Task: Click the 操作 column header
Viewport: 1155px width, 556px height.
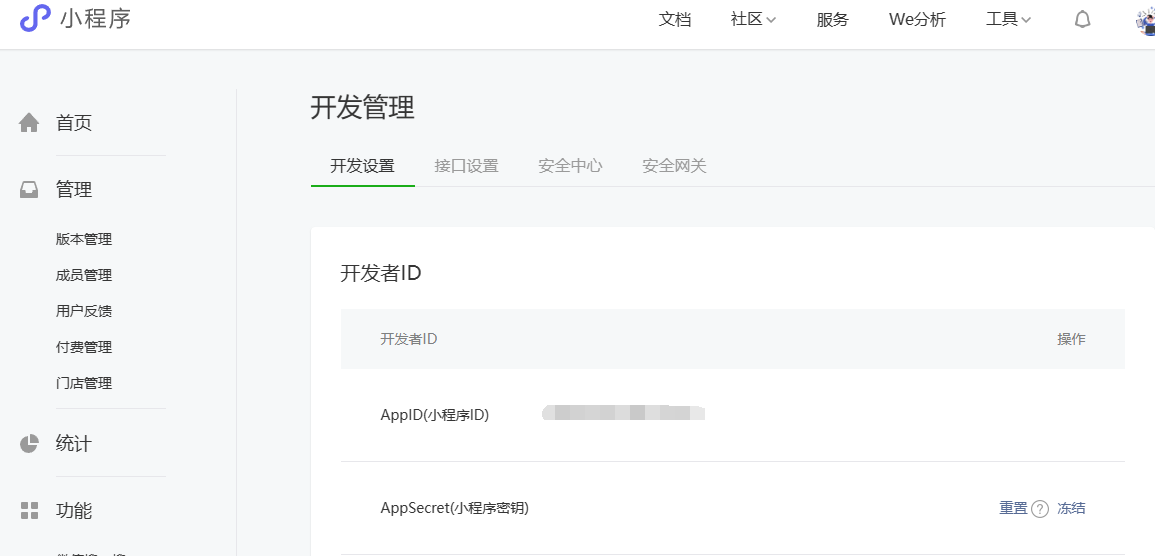Action: pos(1071,339)
